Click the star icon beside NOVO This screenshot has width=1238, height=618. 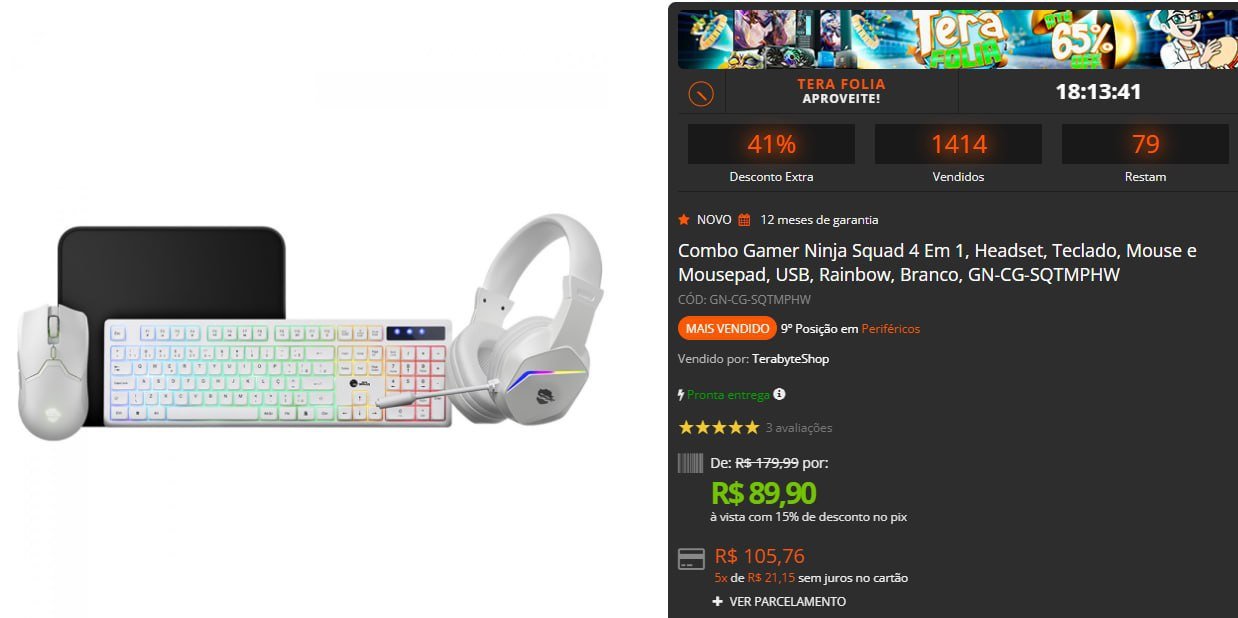tap(683, 219)
